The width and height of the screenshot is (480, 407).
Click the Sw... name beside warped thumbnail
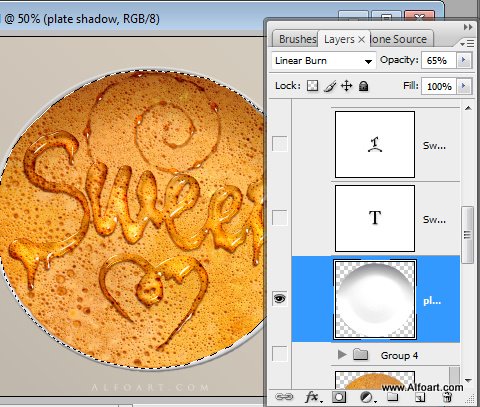click(434, 145)
